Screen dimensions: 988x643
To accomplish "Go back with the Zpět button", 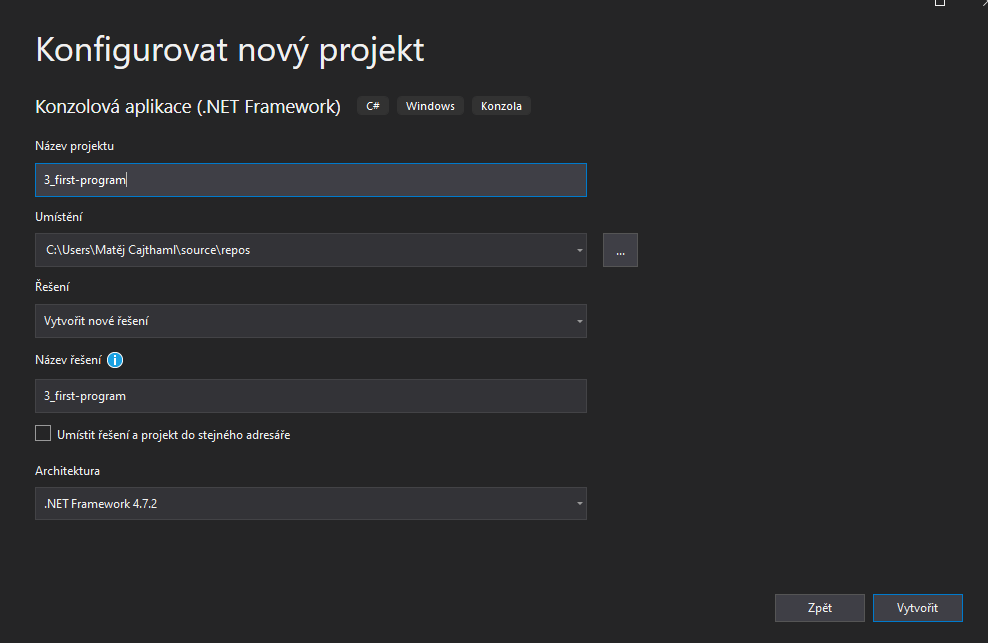I will [819, 608].
